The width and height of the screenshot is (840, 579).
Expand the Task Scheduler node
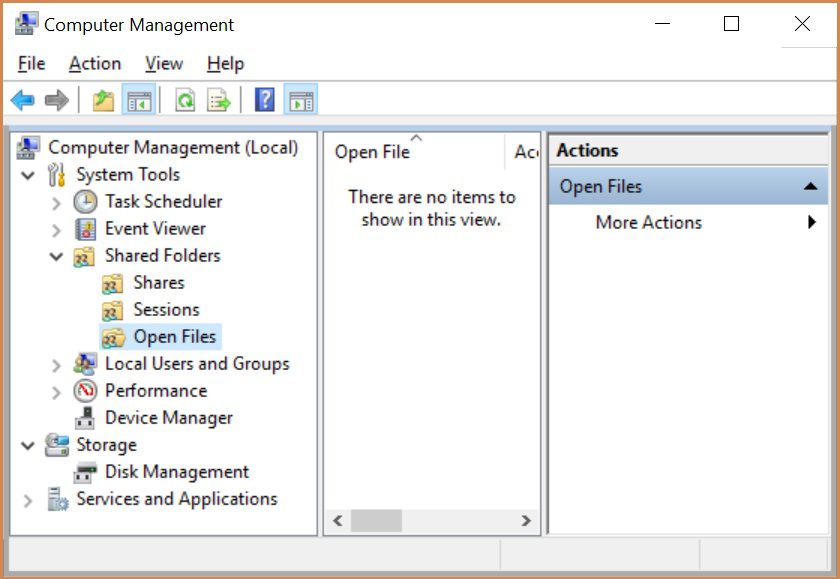click(x=56, y=202)
